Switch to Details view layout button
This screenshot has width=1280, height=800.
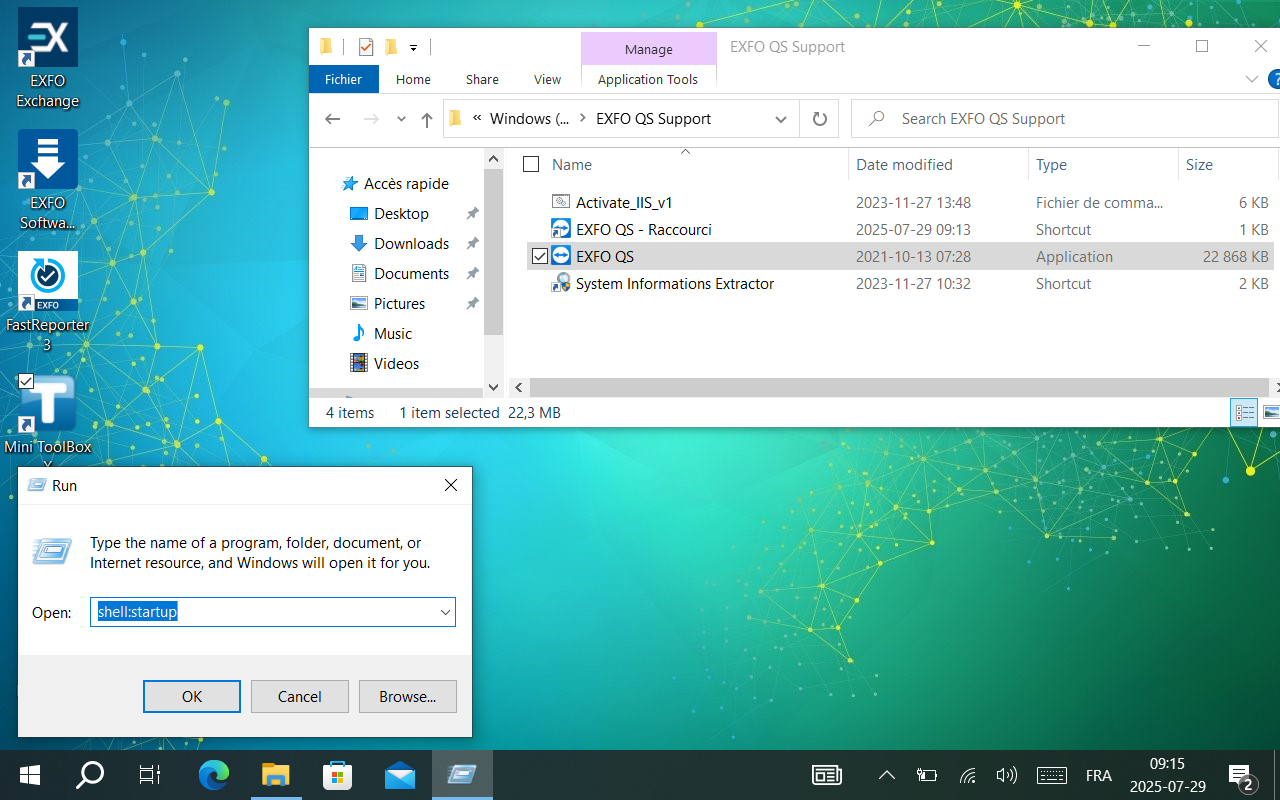pos(1244,412)
